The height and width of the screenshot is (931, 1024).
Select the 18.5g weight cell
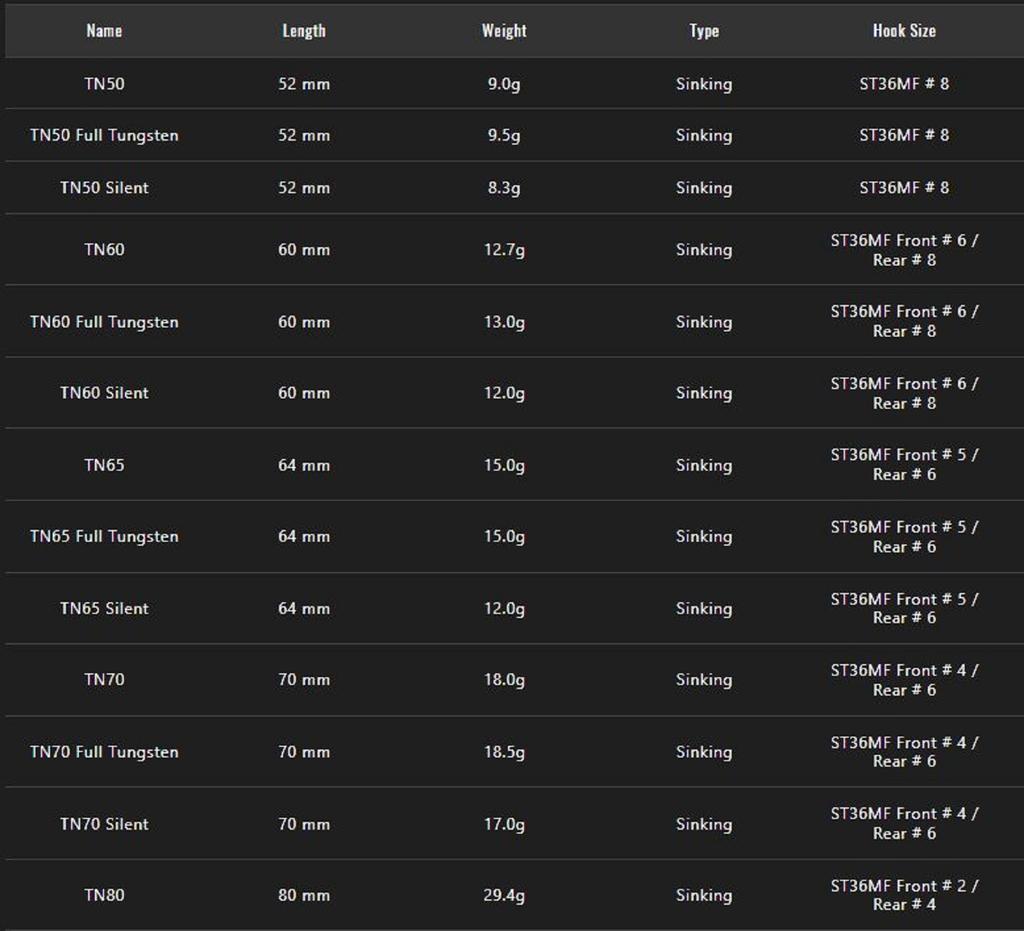coord(504,752)
